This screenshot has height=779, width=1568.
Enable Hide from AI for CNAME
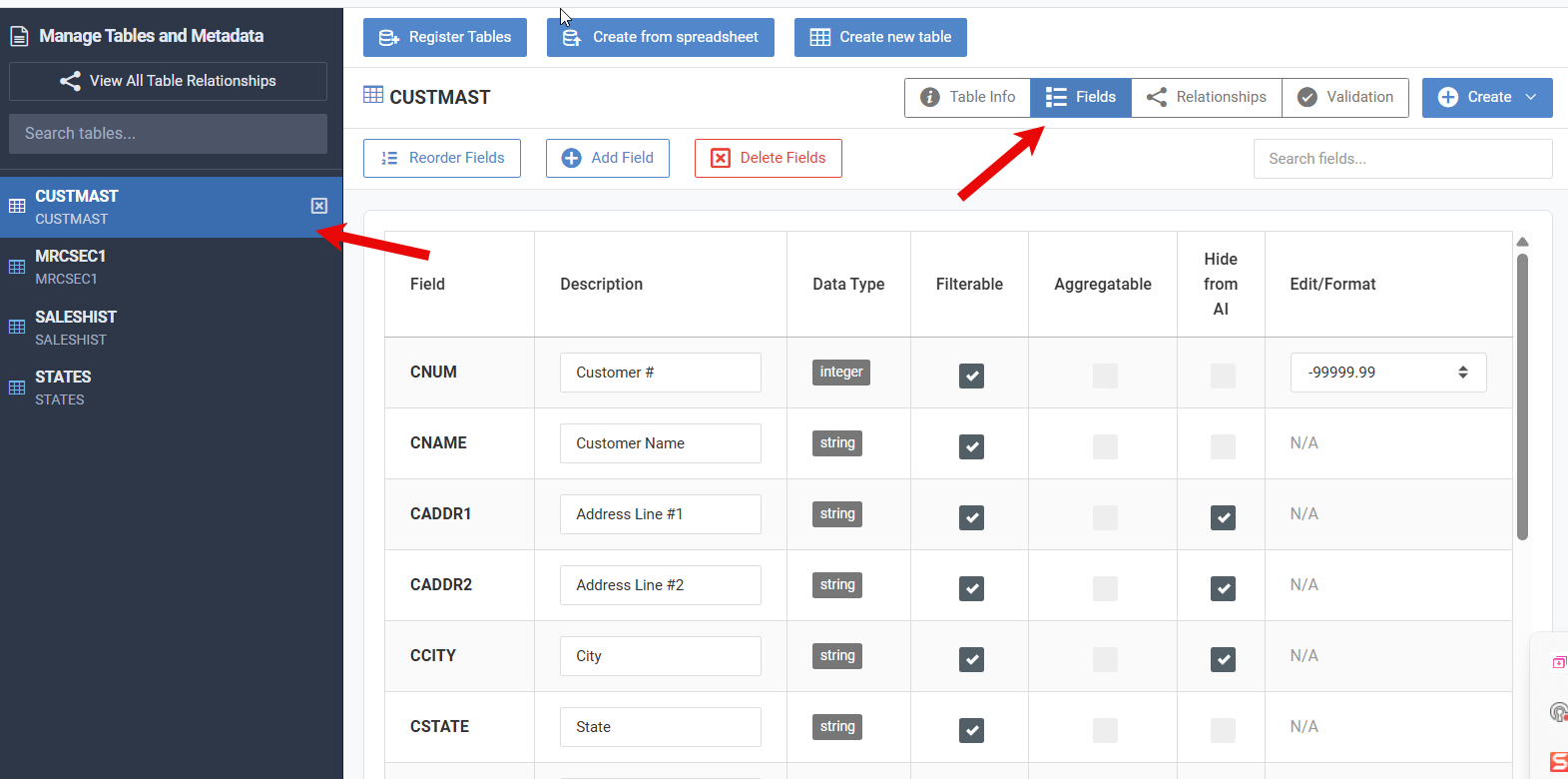(1224, 446)
